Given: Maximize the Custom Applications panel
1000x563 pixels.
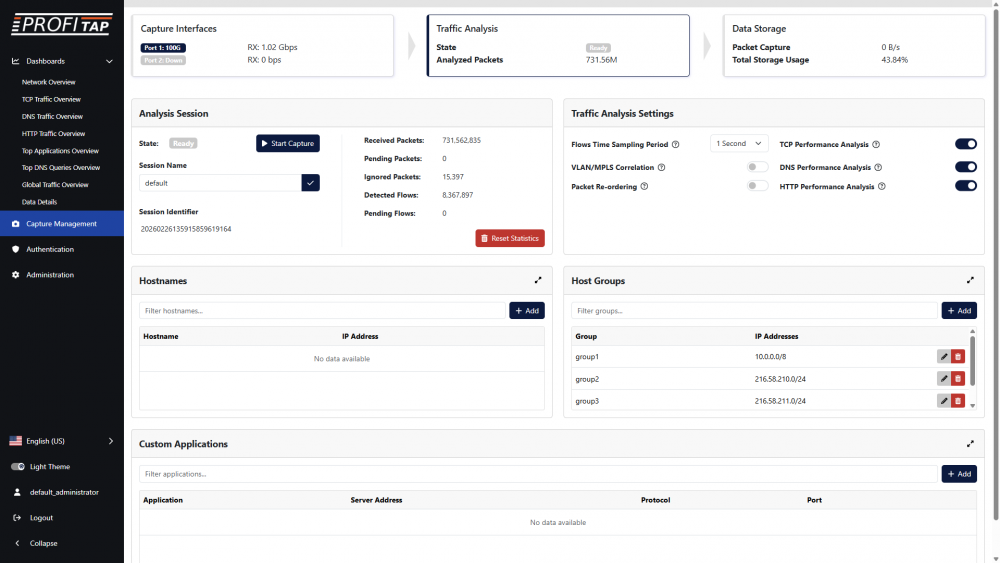Looking at the screenshot, I should tap(970, 444).
